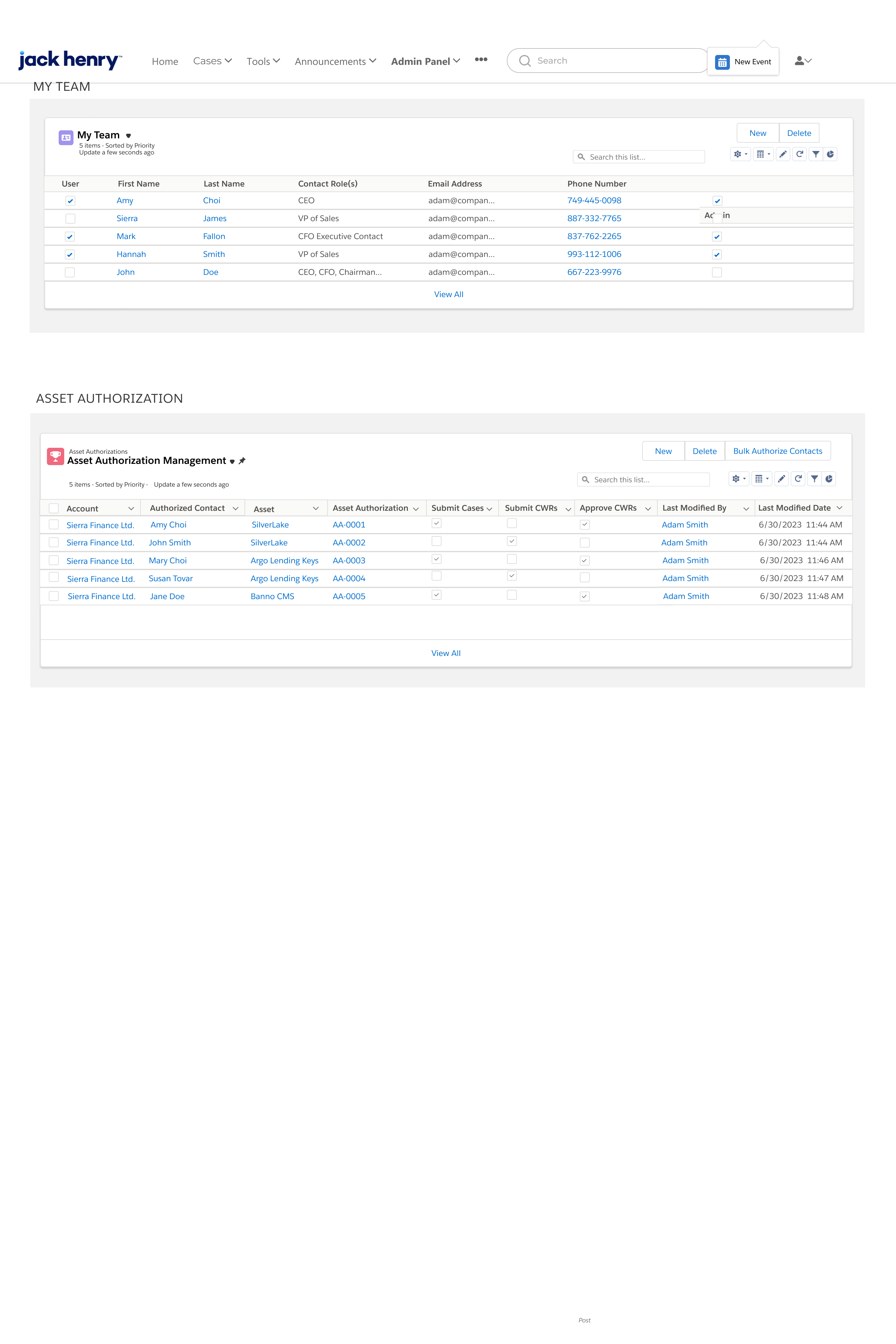Click Bulk Authorize Contacts button
896x1344 pixels.
point(778,451)
